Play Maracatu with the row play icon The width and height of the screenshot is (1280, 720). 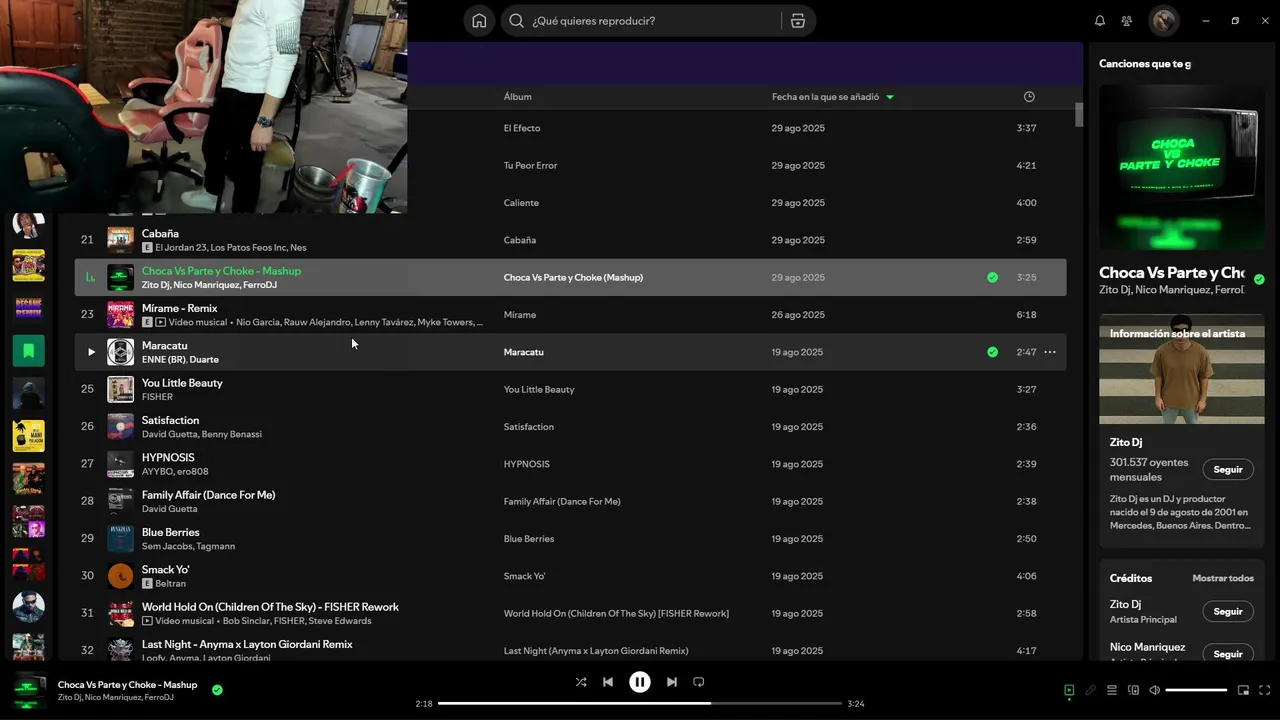[x=91, y=352]
